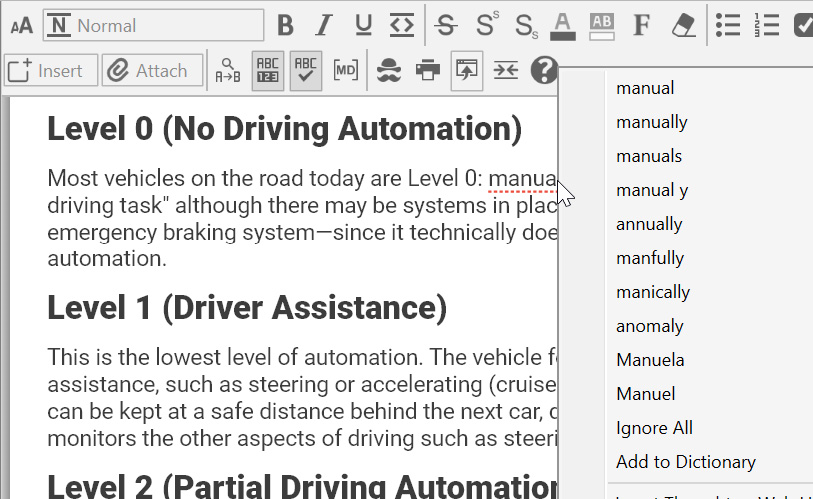Click the superscript icon

pyautogui.click(x=486, y=25)
